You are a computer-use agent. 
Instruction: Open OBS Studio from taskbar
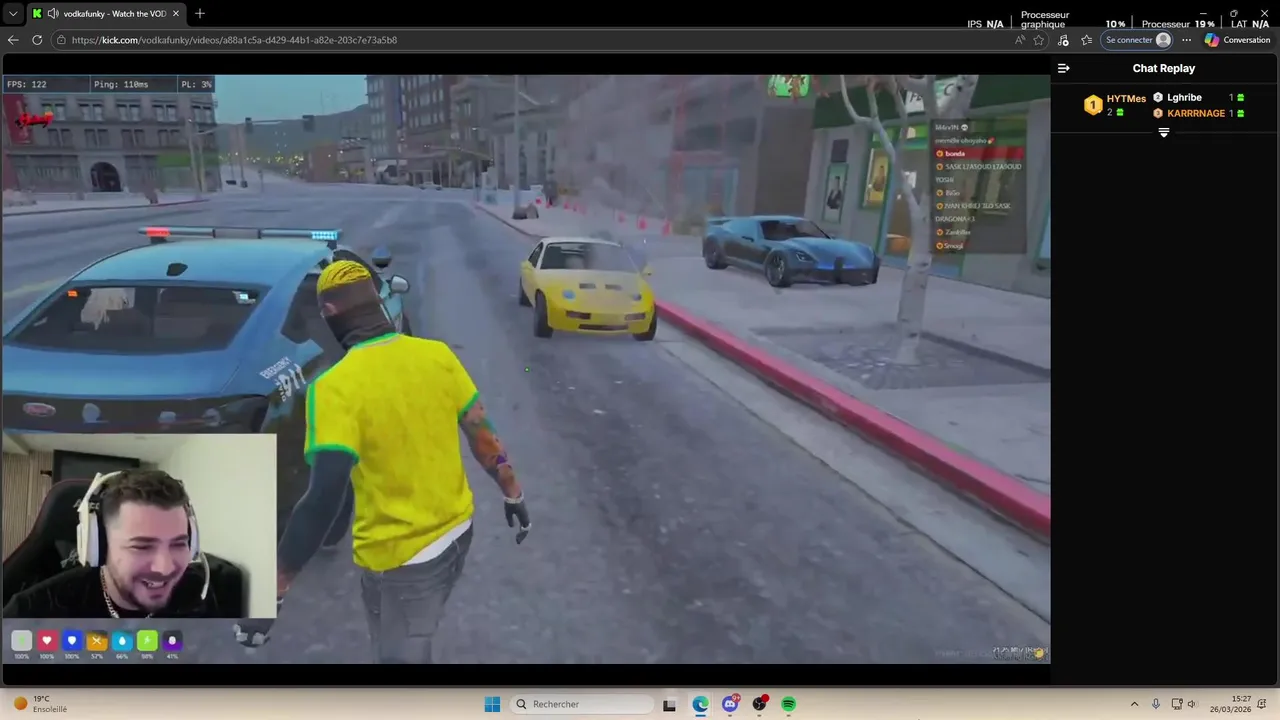[x=760, y=704]
